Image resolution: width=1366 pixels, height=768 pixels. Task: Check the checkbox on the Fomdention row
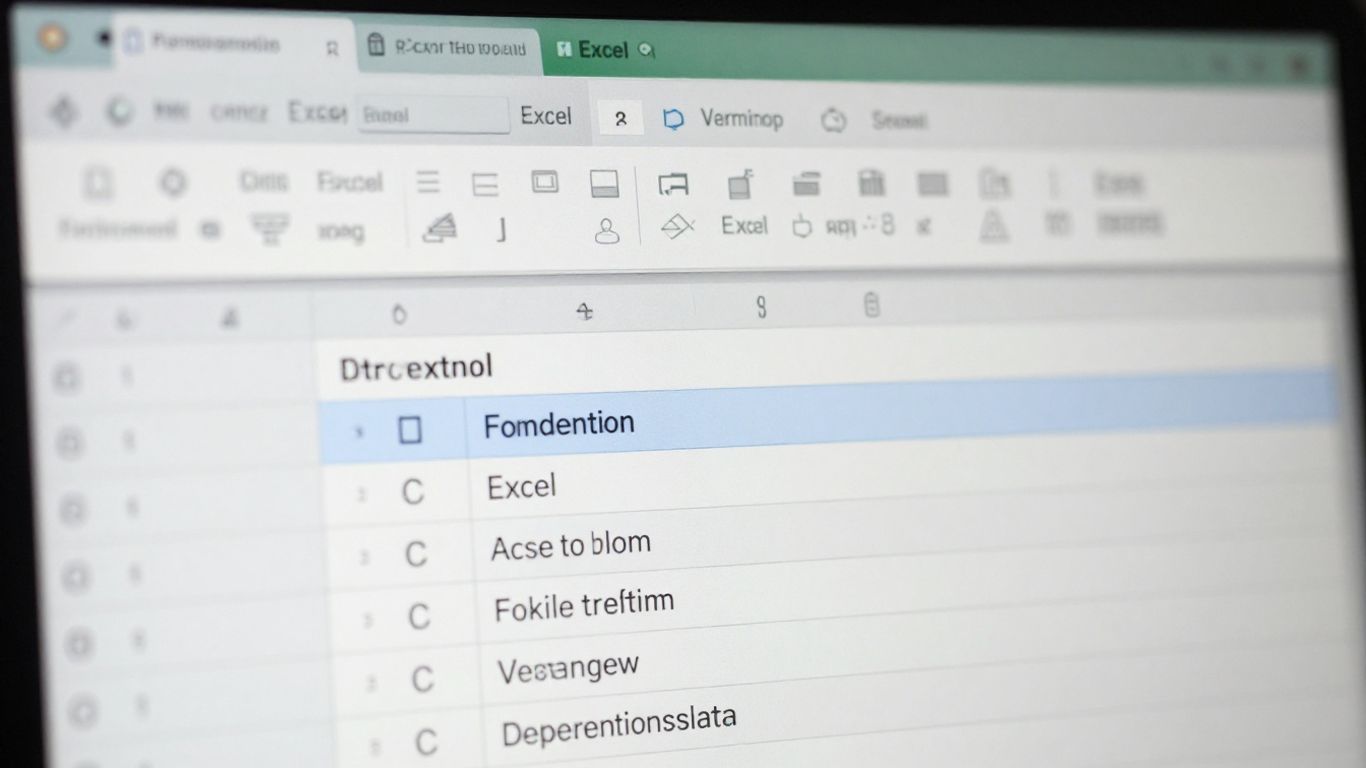point(408,429)
